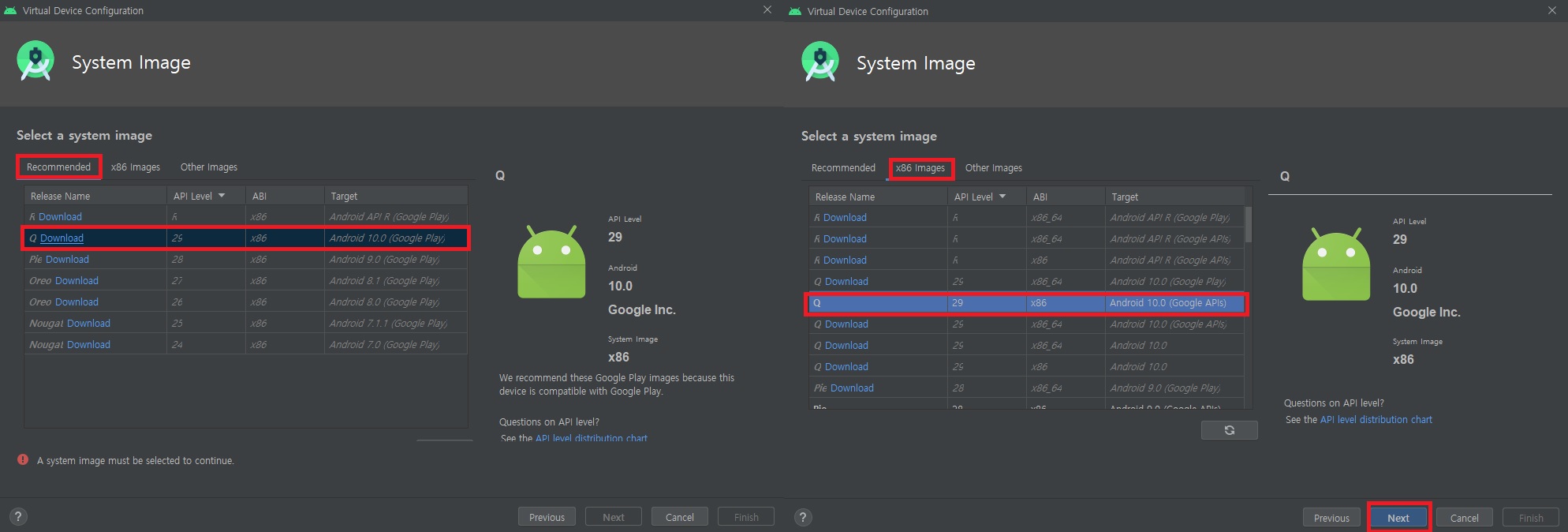
Task: Download Q x86_64 Google APIs image in right window
Action: coord(846,324)
